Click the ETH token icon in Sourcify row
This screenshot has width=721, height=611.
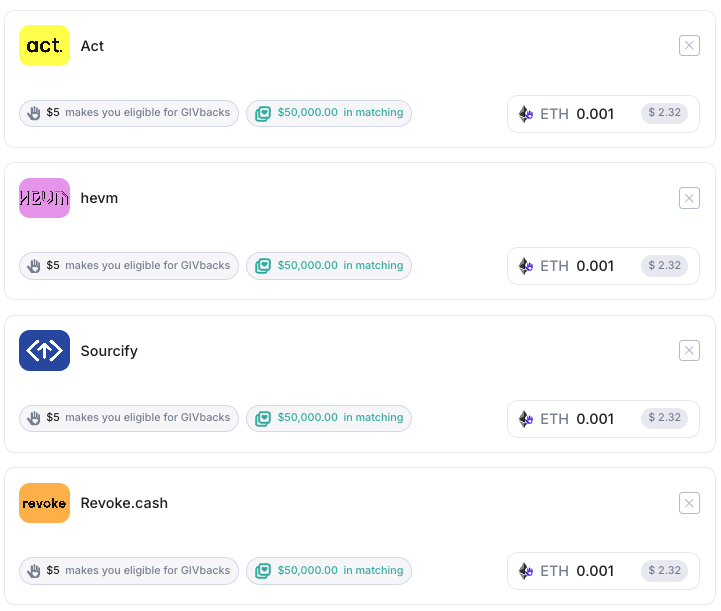pyautogui.click(x=526, y=419)
